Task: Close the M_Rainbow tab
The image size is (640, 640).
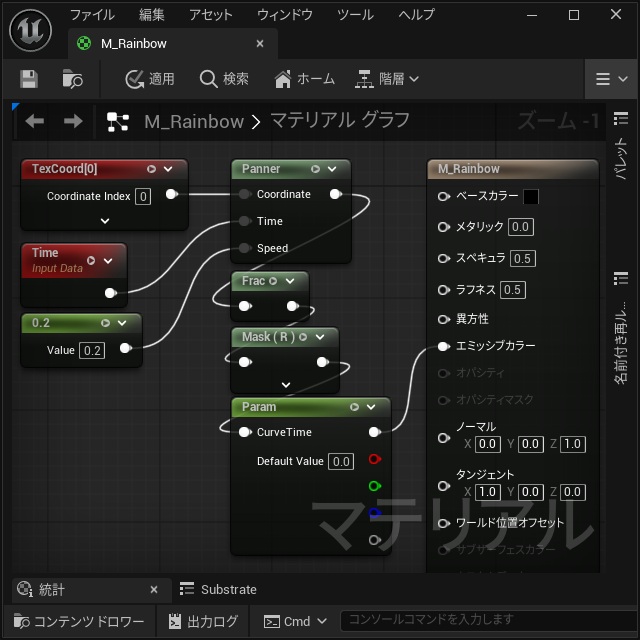Action: (x=260, y=44)
